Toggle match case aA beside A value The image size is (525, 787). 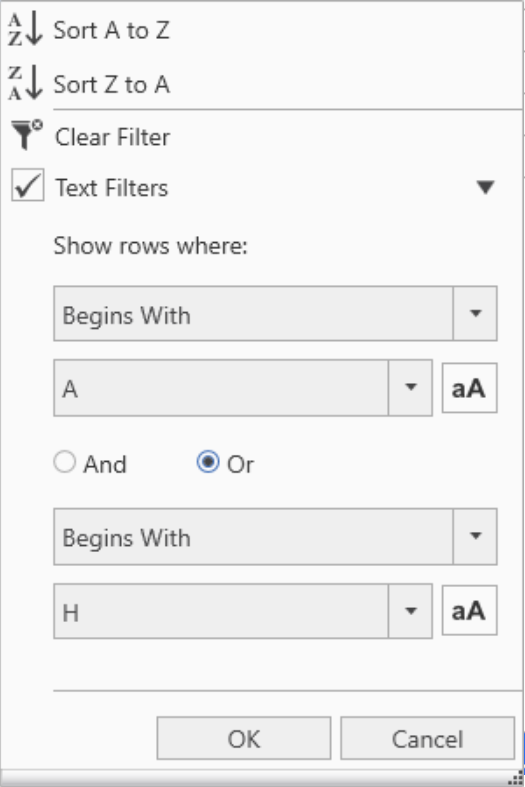point(469,388)
